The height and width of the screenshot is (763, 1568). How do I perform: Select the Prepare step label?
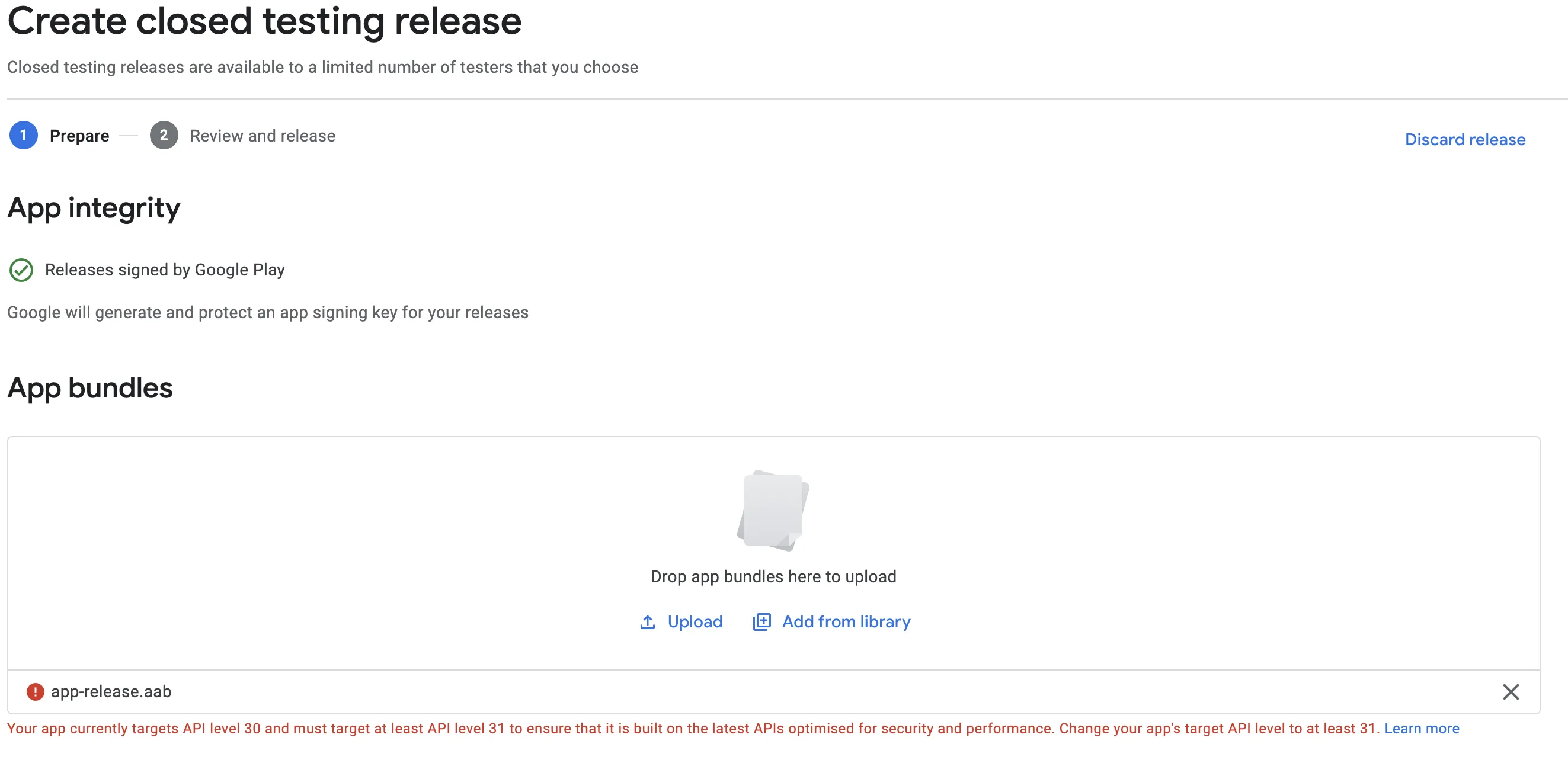point(79,136)
